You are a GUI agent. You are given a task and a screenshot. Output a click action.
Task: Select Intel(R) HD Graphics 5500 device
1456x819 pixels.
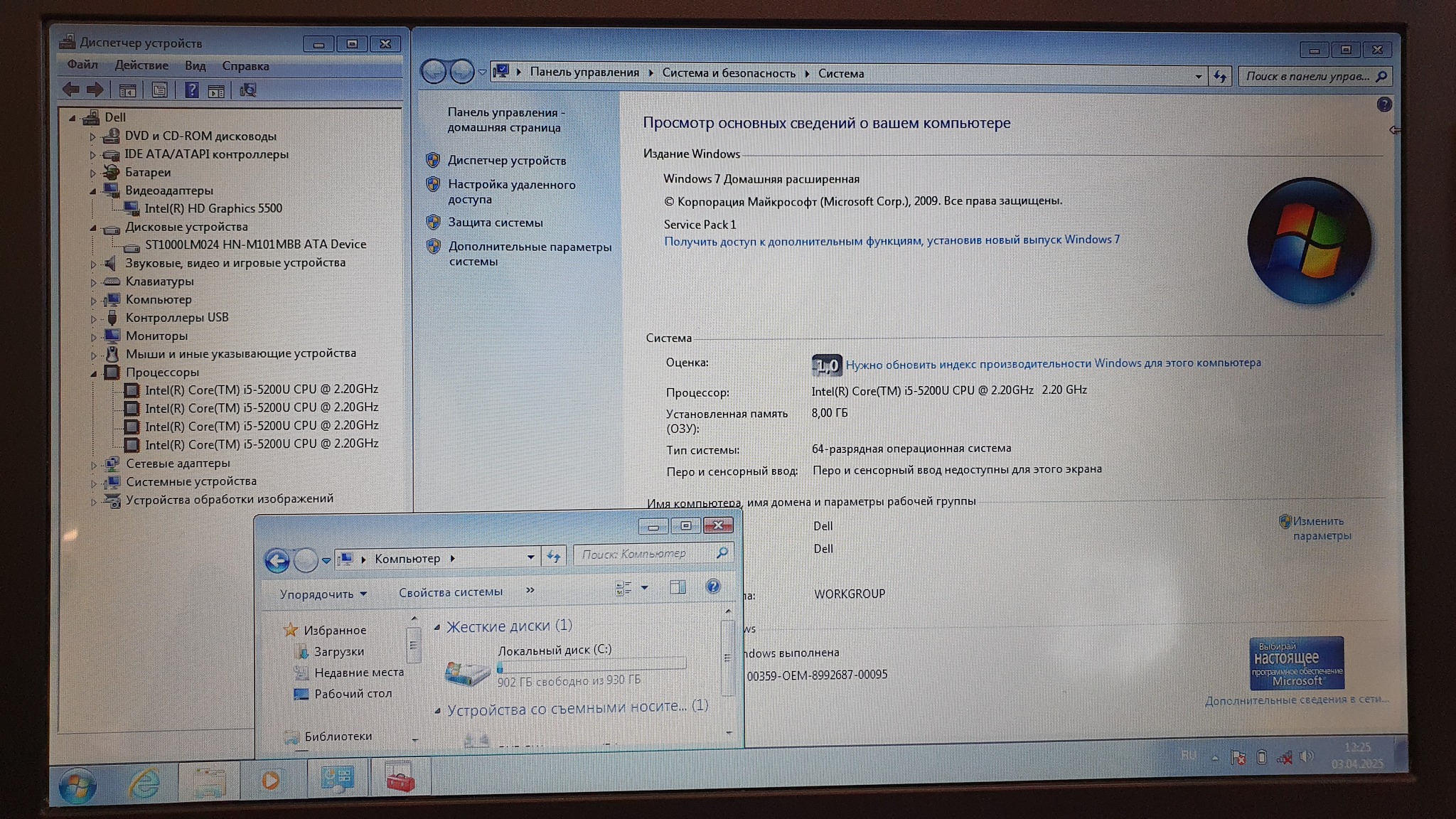point(213,208)
